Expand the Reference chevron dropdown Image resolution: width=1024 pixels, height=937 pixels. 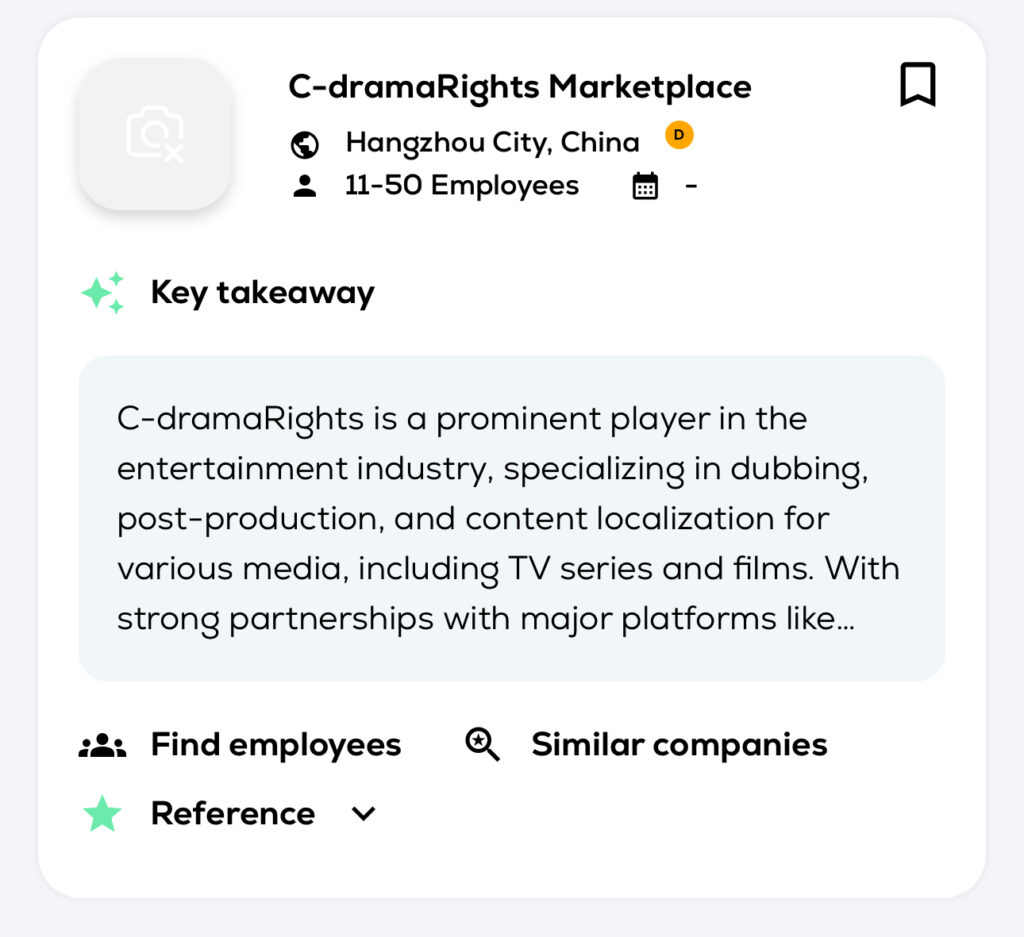tap(364, 814)
